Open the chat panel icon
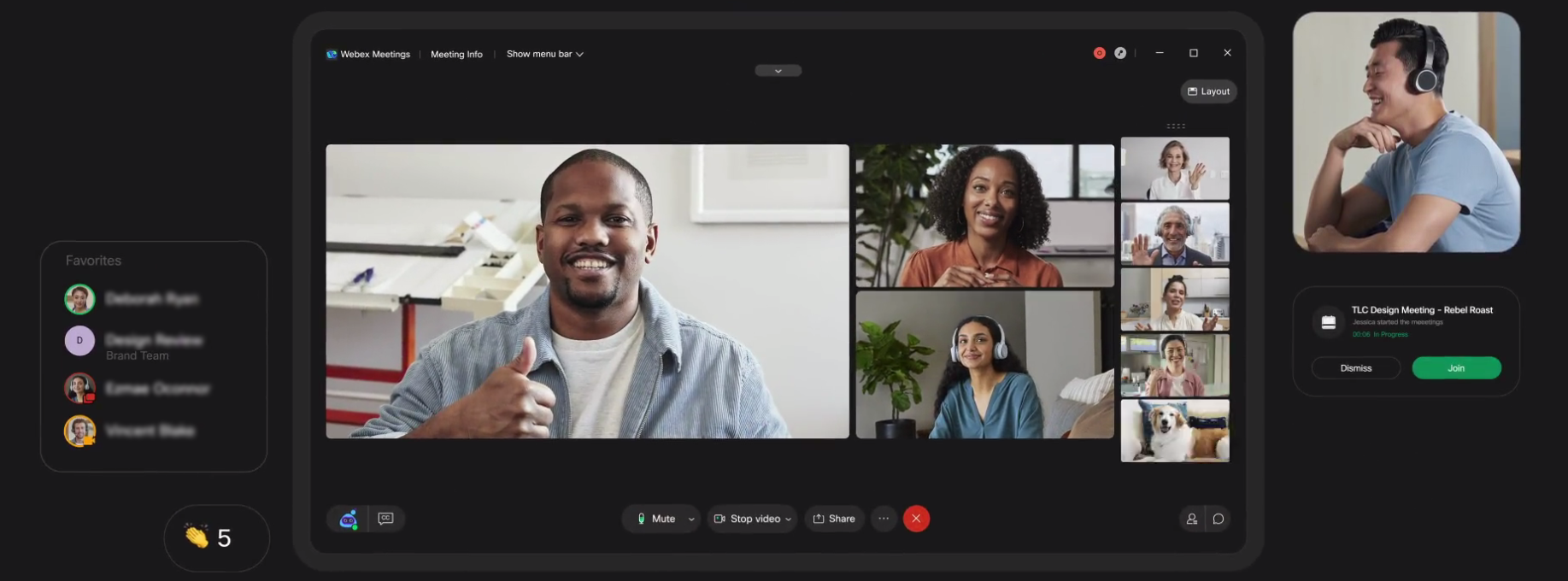This screenshot has width=1568, height=581. pyautogui.click(x=1219, y=519)
